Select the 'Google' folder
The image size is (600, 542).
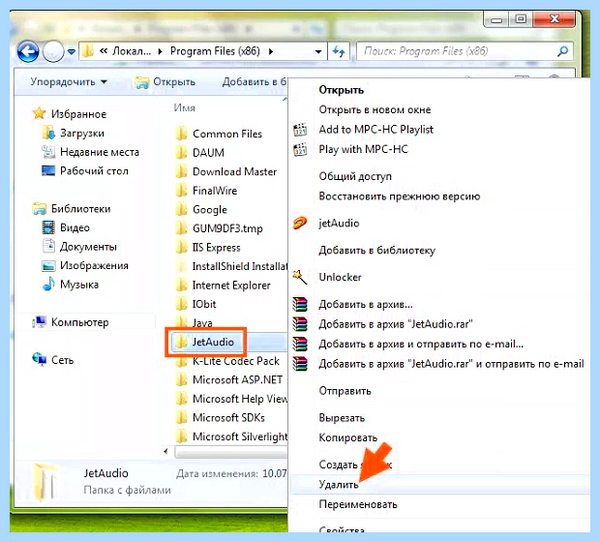coord(202,209)
